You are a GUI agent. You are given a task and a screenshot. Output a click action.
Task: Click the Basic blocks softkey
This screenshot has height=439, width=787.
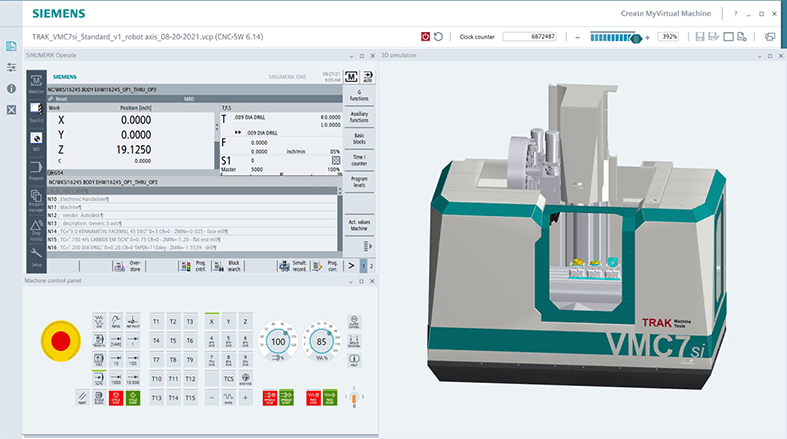[x=359, y=138]
